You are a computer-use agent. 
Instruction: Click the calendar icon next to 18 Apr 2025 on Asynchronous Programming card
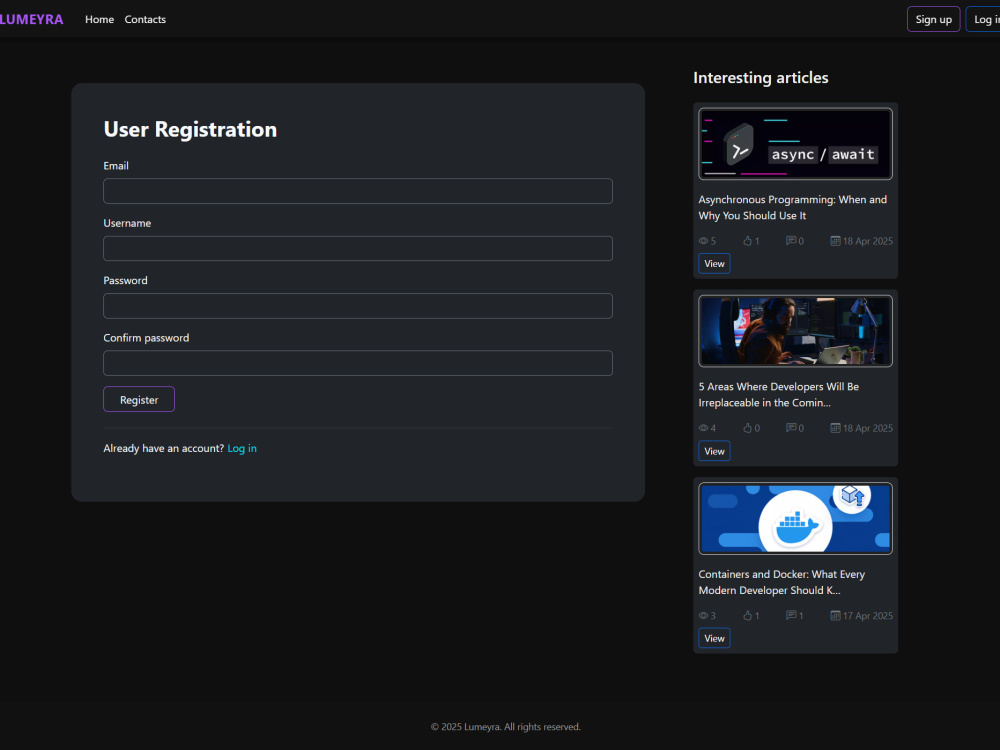[x=835, y=241]
